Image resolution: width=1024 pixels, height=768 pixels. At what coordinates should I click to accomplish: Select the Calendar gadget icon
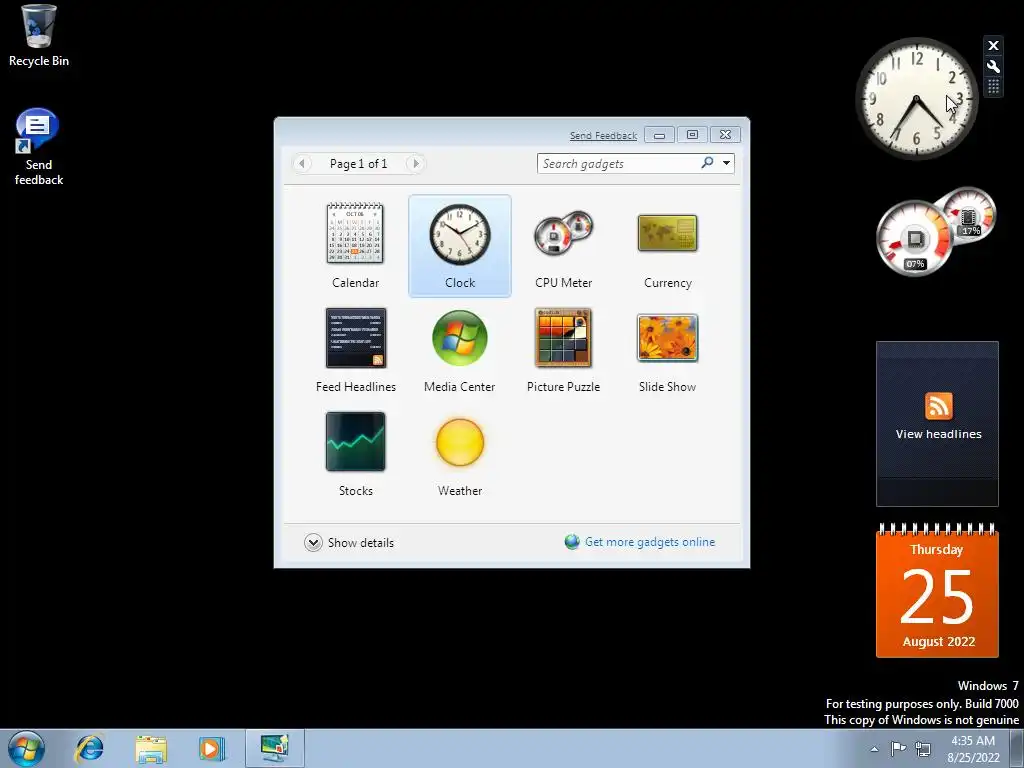point(355,233)
